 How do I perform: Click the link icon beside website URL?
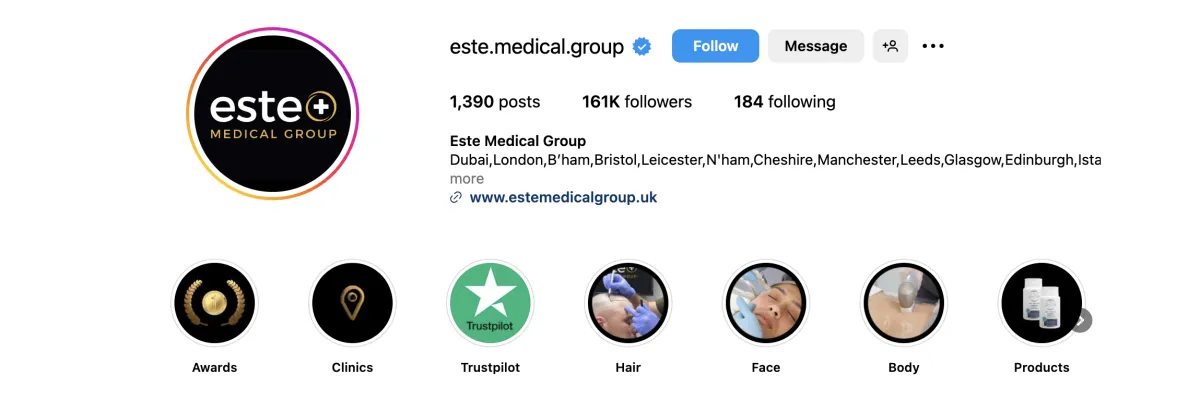[x=456, y=198]
